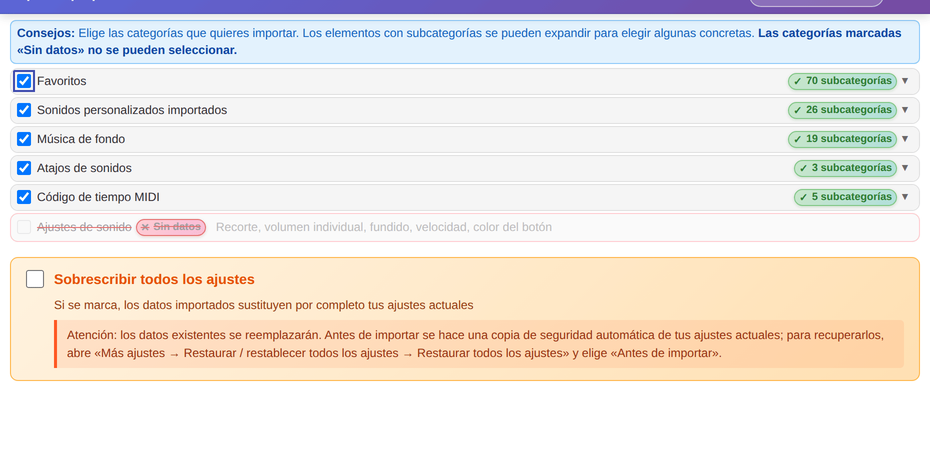930x449 pixels.
Task: Expand Atajos de sonidos subcategories arrow
Action: [x=905, y=168]
